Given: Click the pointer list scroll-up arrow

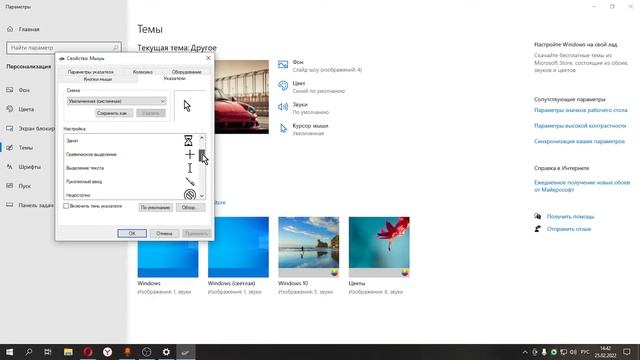Looking at the screenshot, I should pyautogui.click(x=202, y=138).
